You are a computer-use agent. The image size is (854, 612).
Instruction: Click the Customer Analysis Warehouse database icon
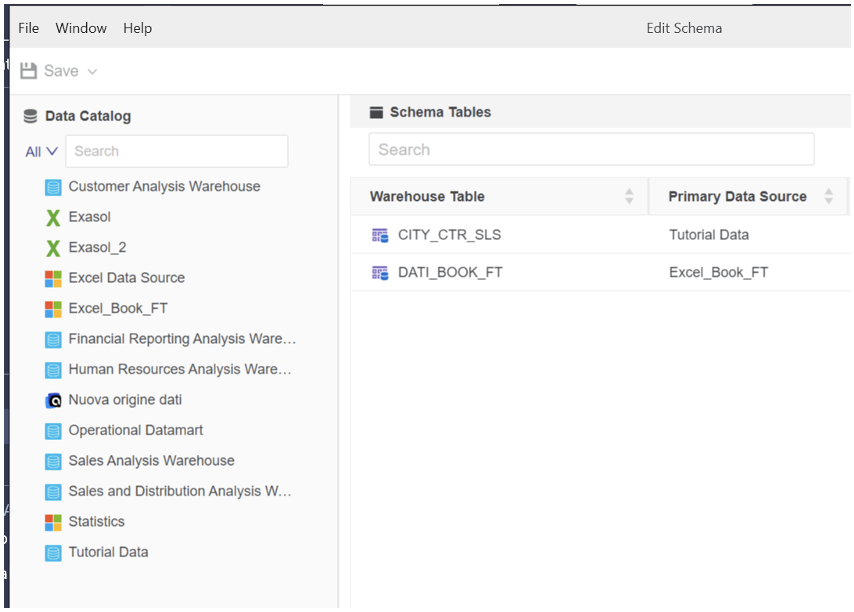53,187
